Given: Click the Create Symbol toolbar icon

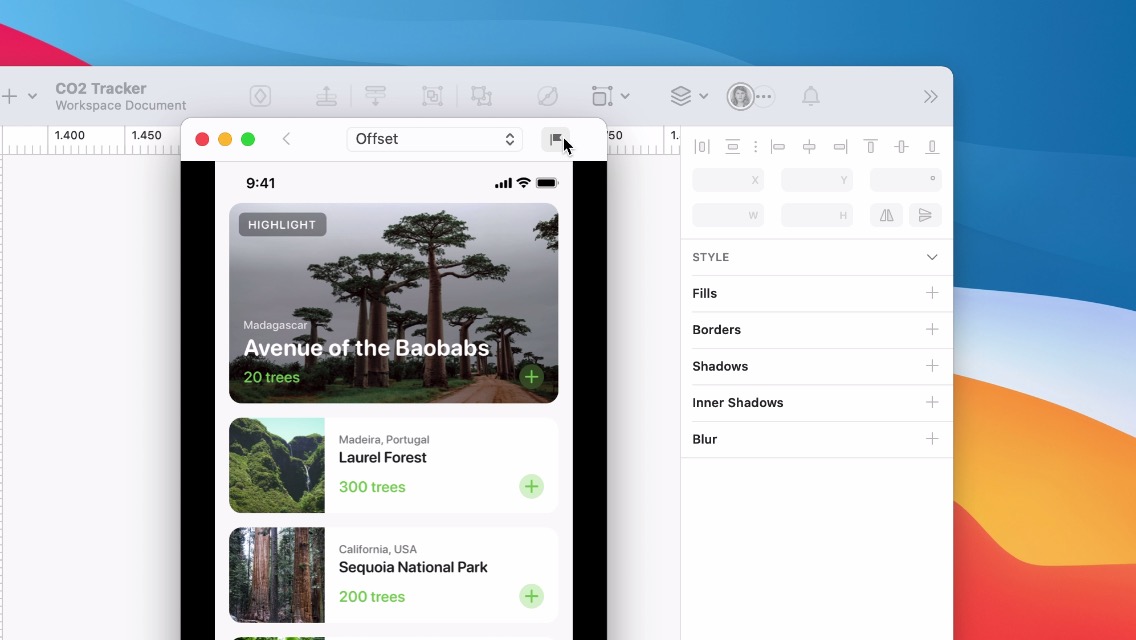Looking at the screenshot, I should click(x=260, y=96).
